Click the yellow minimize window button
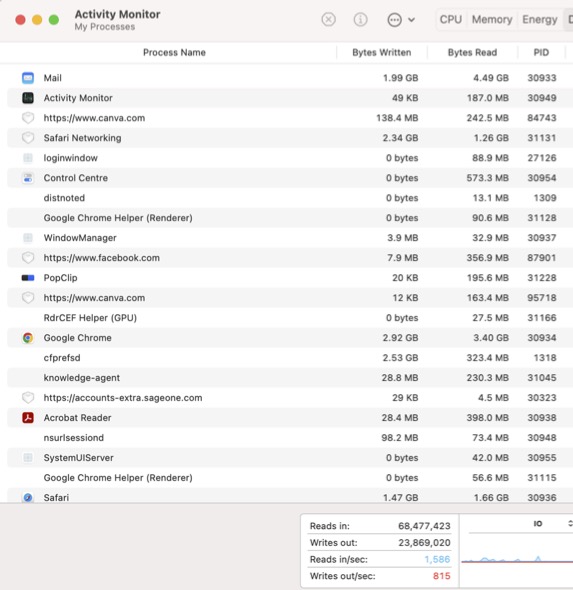The image size is (573, 590). point(37,20)
